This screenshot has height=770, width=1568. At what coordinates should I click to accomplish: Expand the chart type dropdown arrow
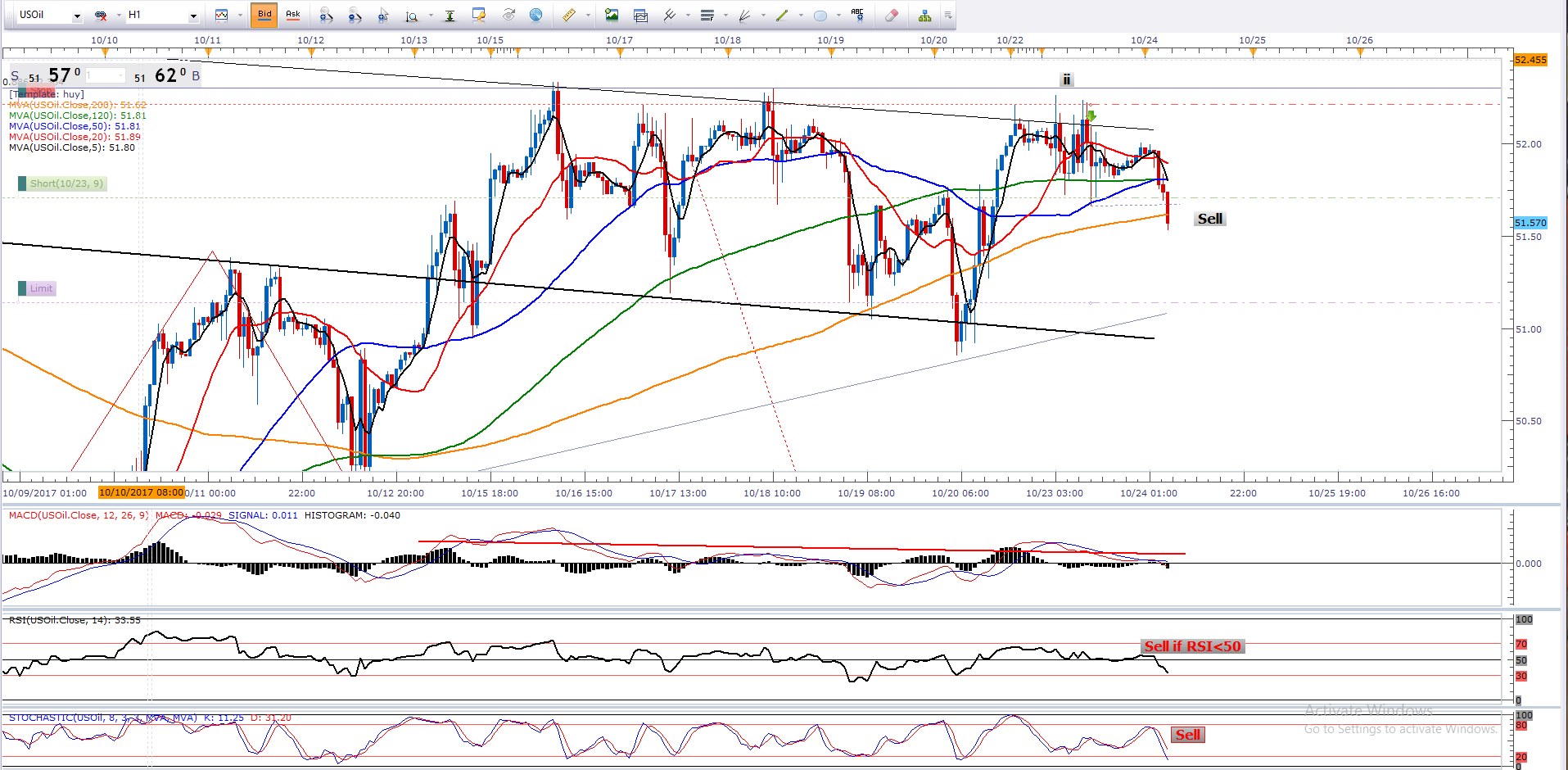pos(240,16)
